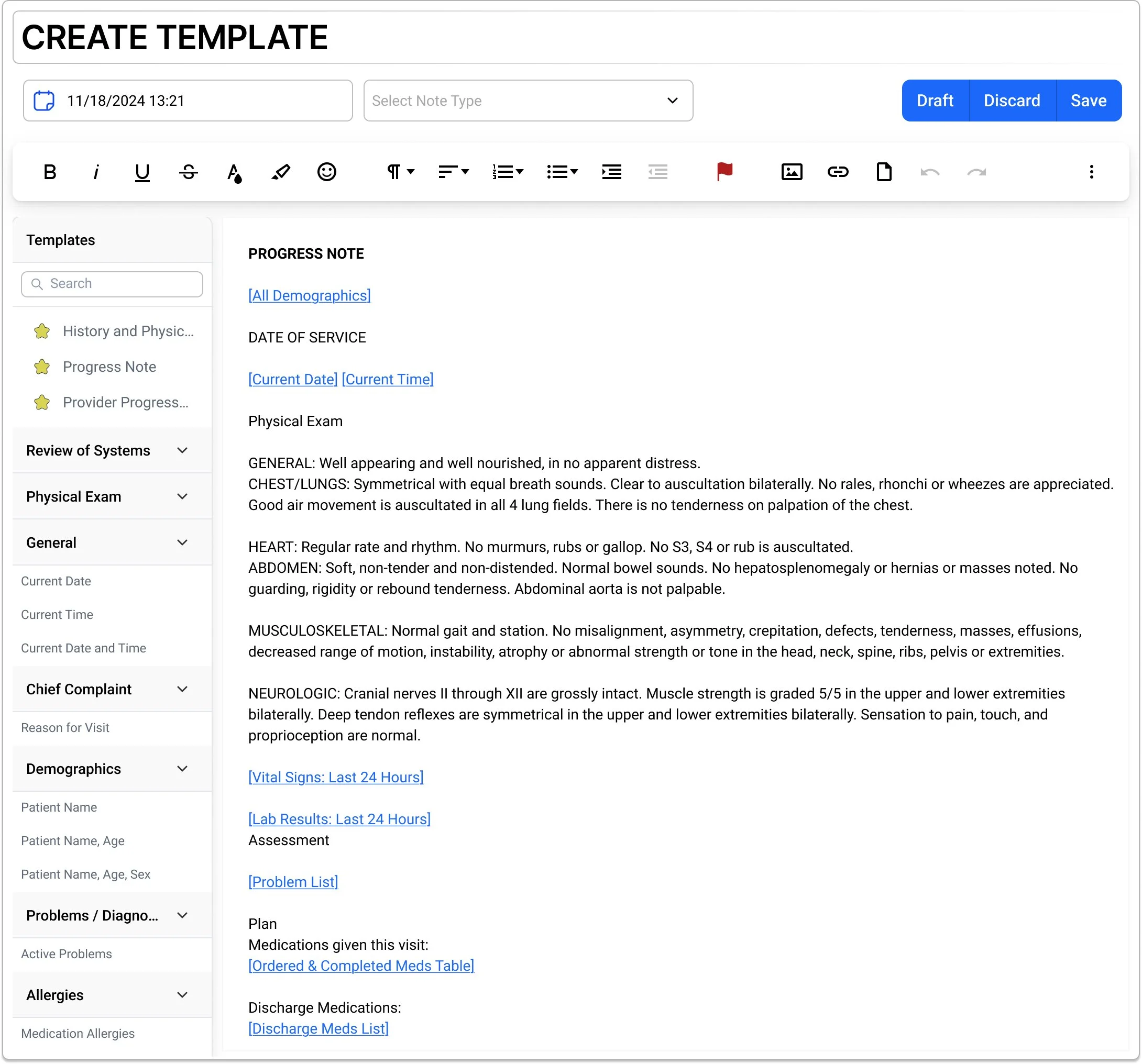Open the text color tool
The width and height of the screenshot is (1142, 1064).
pos(234,172)
